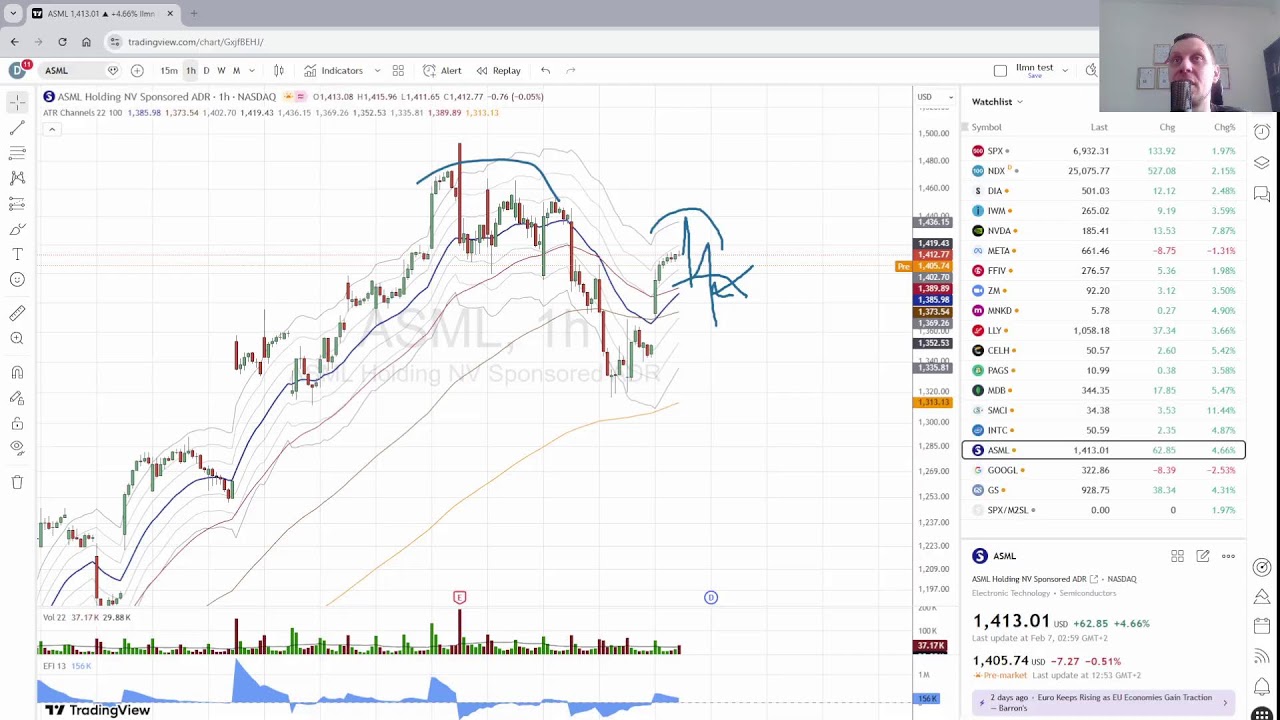Toggle stay in drawing mode
The width and height of the screenshot is (1280, 720).
[17, 398]
